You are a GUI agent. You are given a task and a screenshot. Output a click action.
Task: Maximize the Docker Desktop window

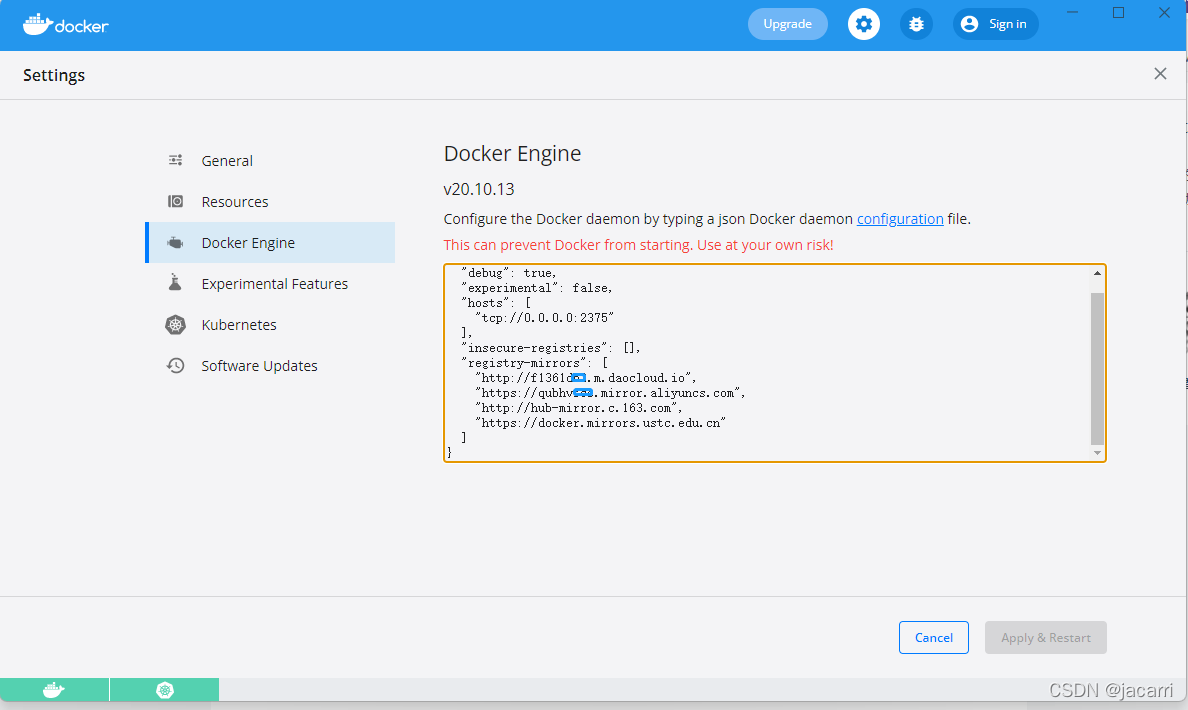tap(1118, 12)
